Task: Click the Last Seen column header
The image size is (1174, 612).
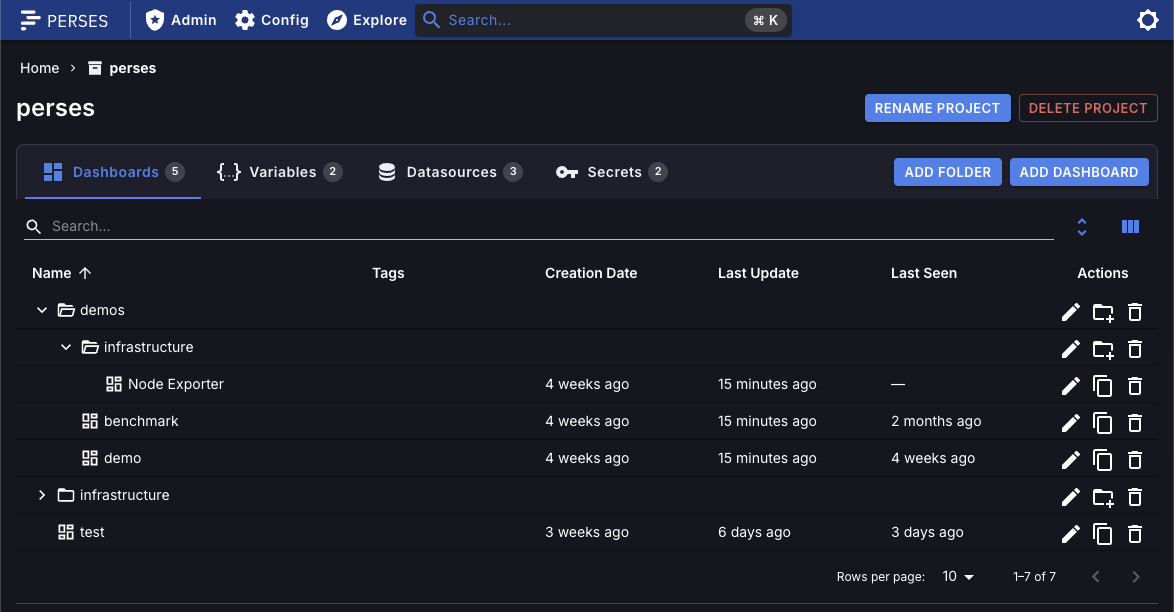Action: tap(923, 273)
